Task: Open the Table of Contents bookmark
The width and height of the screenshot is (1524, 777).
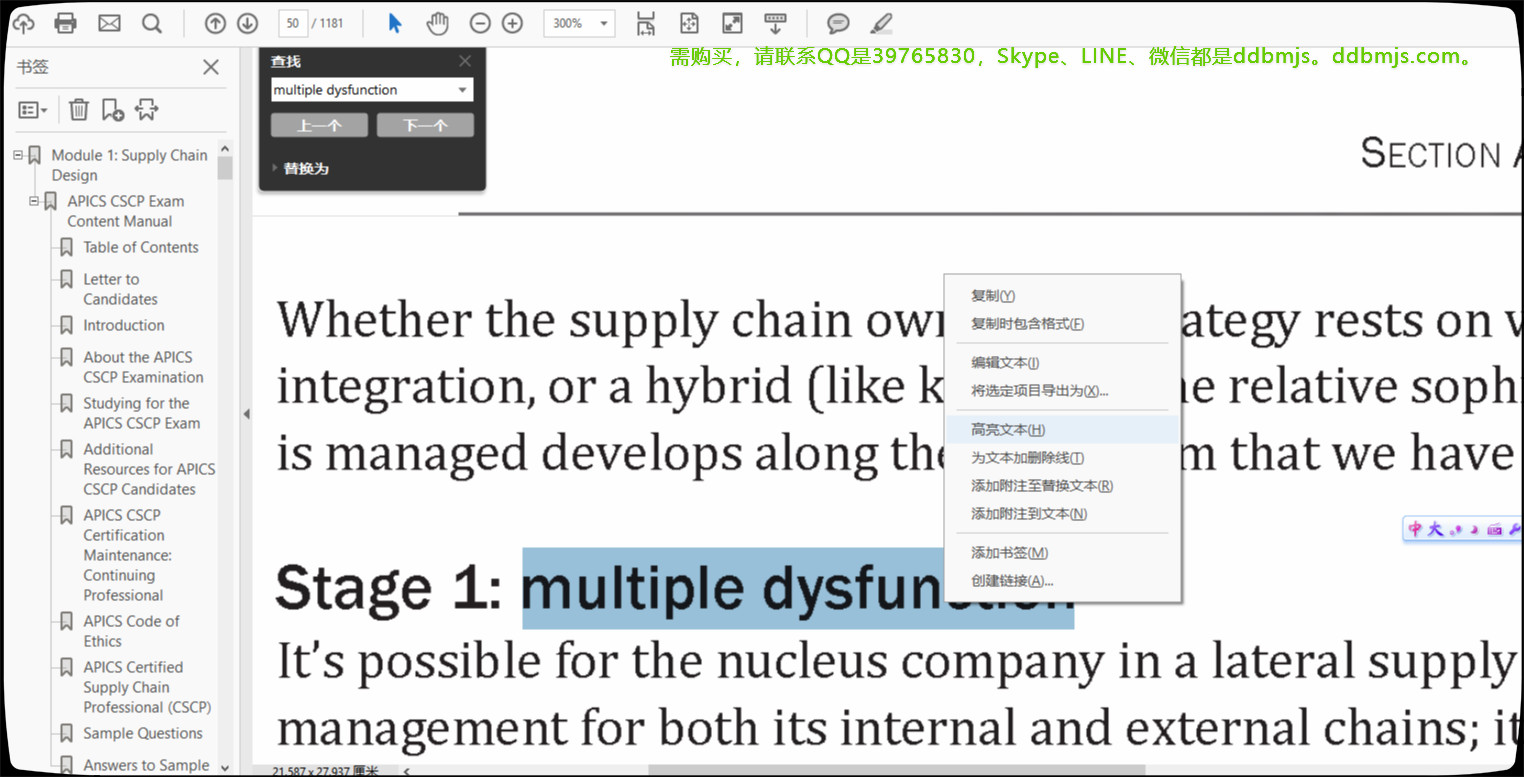Action: click(x=141, y=247)
